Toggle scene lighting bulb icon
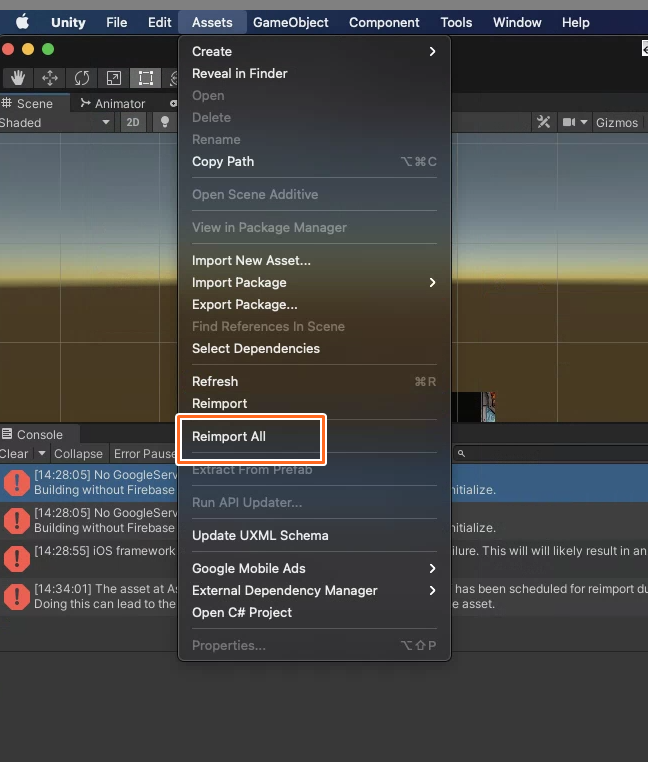This screenshot has height=762, width=648. [165, 122]
